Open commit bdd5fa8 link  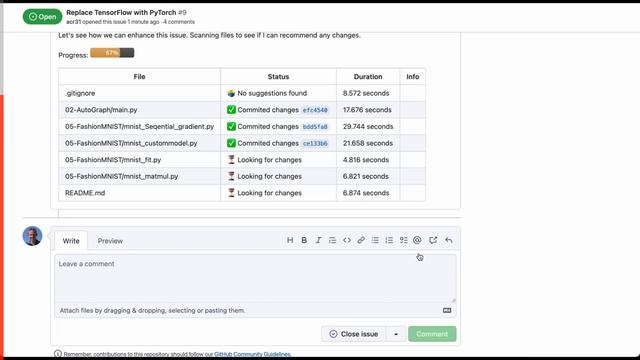315,127
